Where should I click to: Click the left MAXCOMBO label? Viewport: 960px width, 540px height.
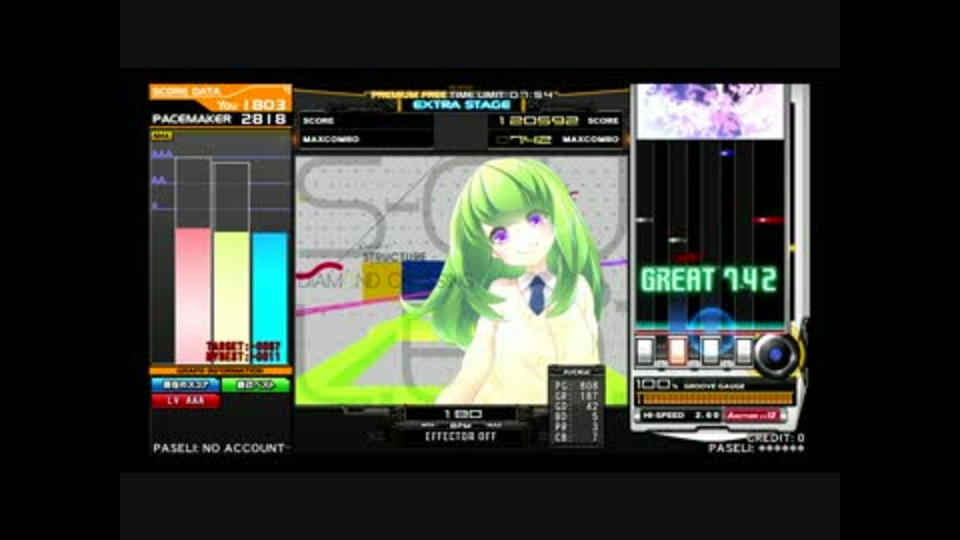[x=331, y=140]
